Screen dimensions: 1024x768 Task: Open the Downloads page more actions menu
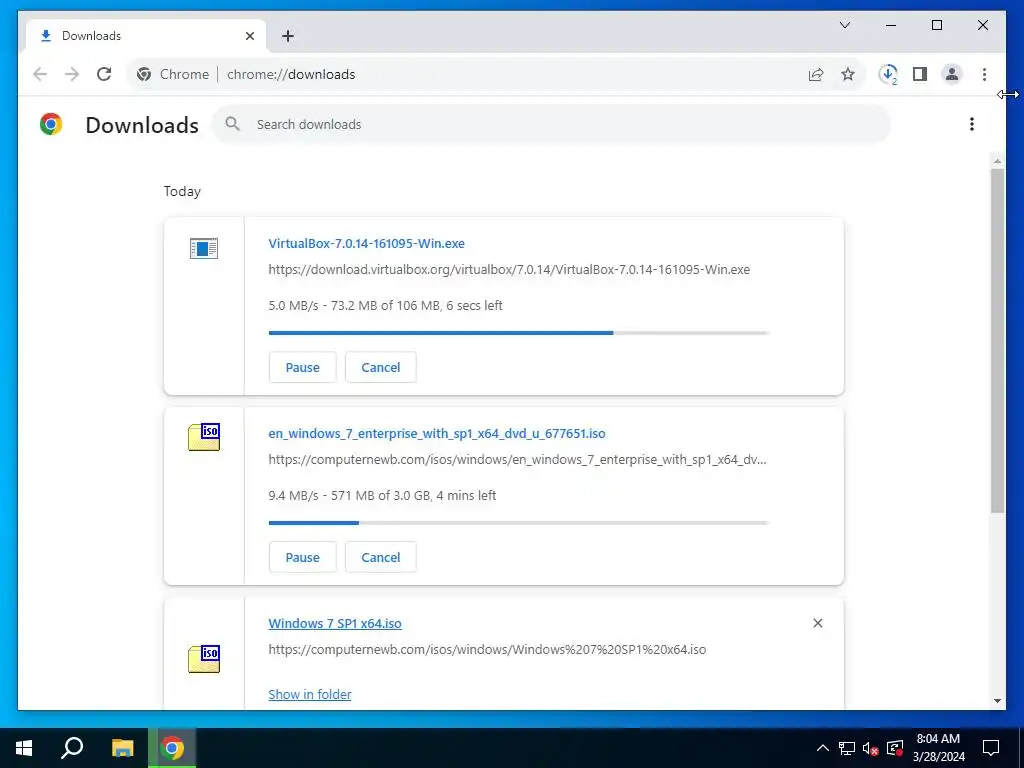(972, 124)
